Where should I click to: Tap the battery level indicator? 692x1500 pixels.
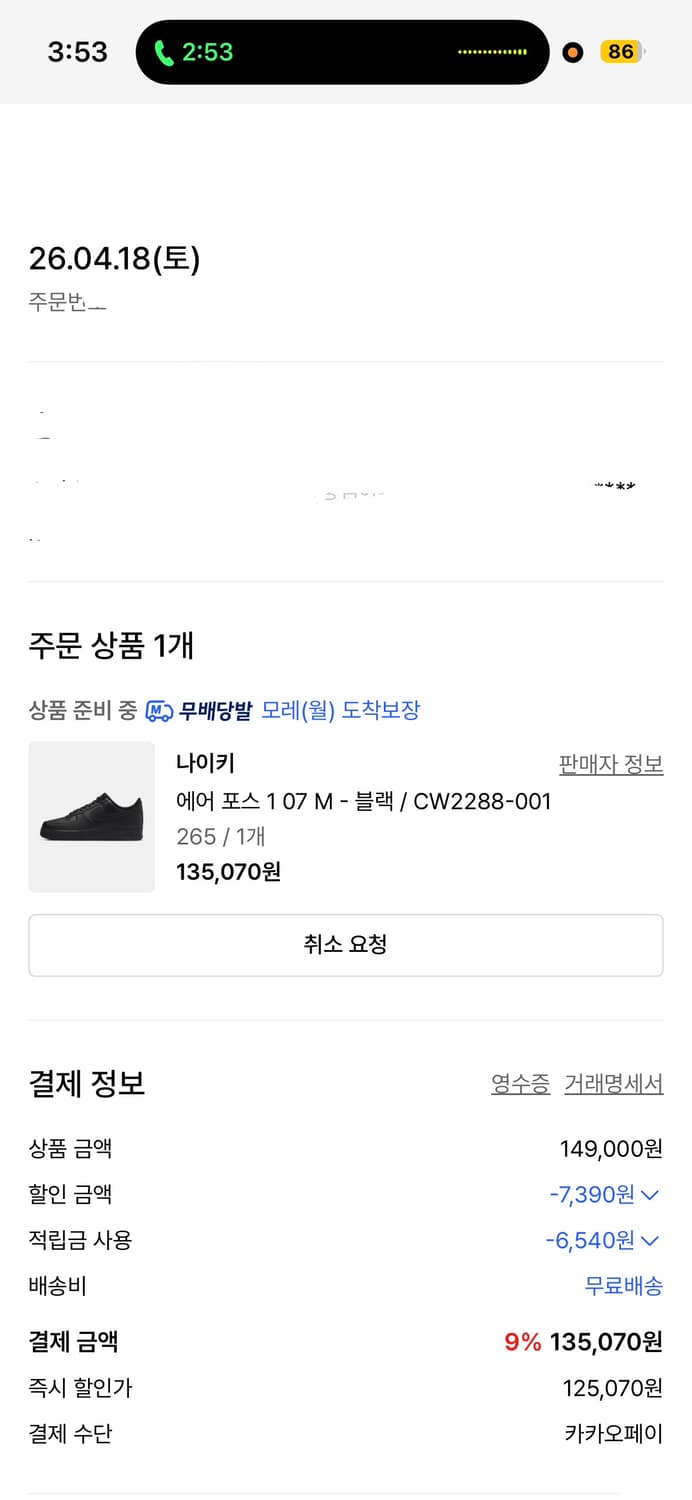pyautogui.click(x=621, y=52)
